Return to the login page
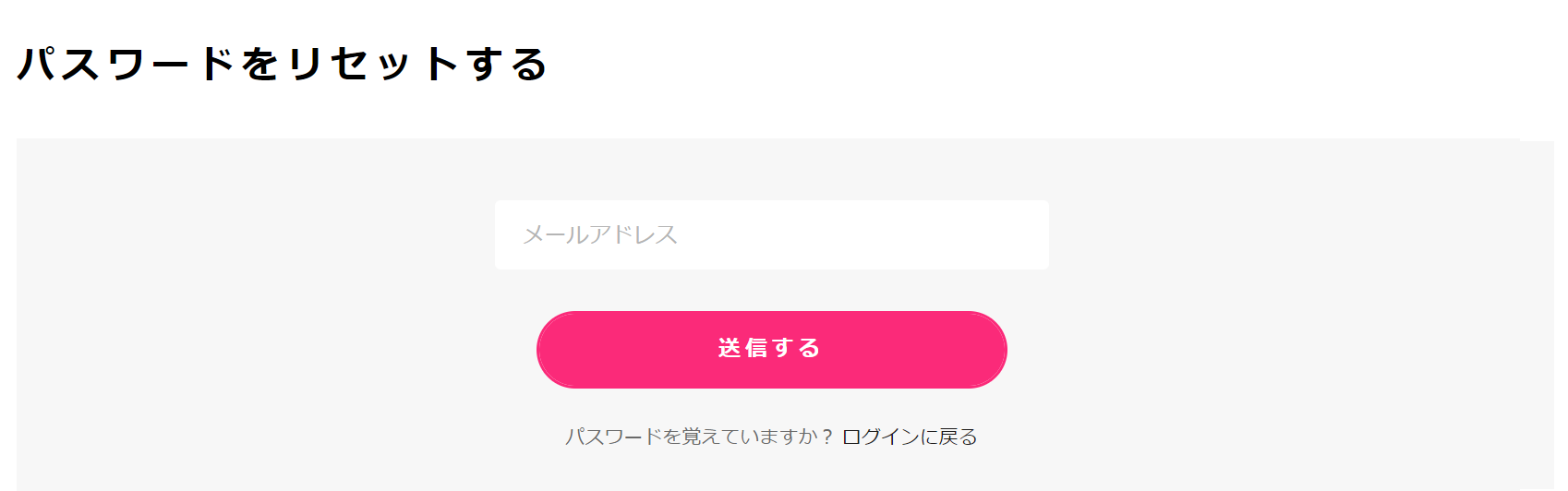 click(910, 437)
